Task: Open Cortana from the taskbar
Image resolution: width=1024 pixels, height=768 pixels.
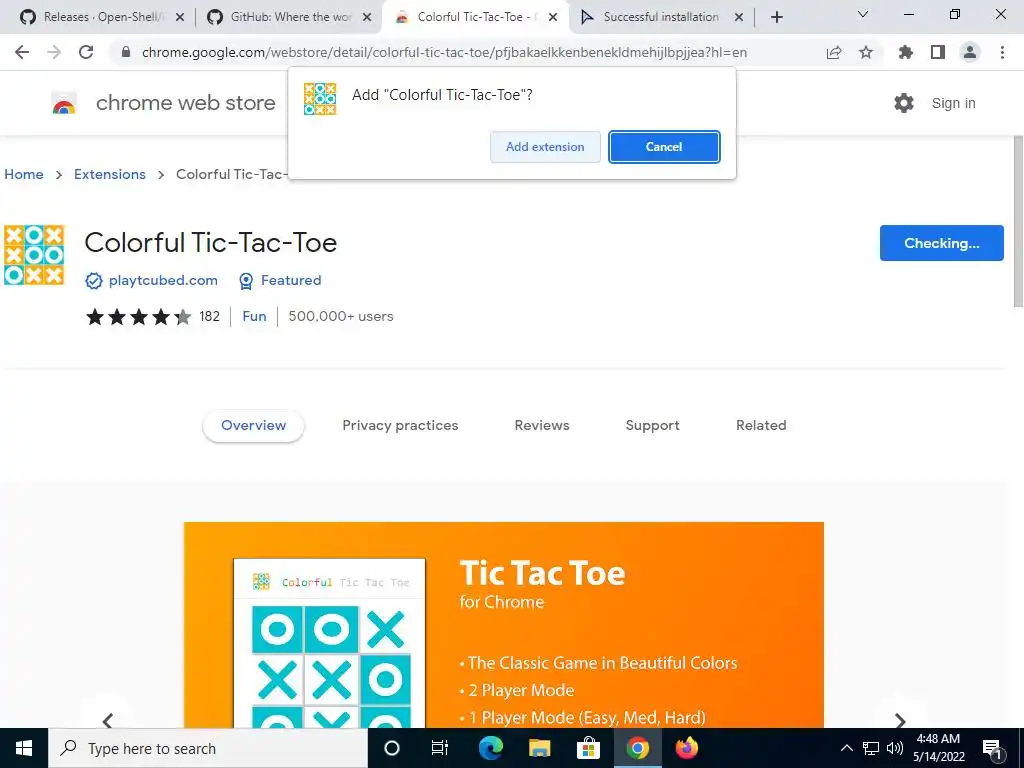Action: [x=392, y=748]
